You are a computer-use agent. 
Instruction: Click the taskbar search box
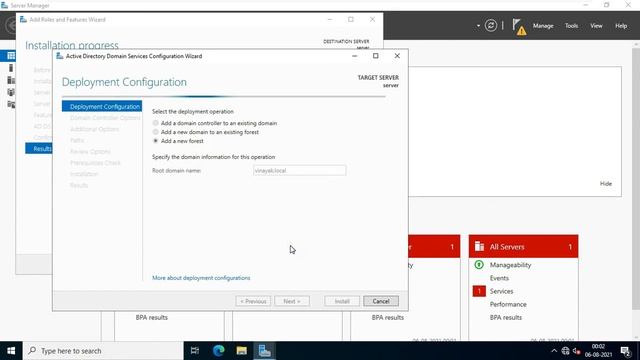(103, 351)
